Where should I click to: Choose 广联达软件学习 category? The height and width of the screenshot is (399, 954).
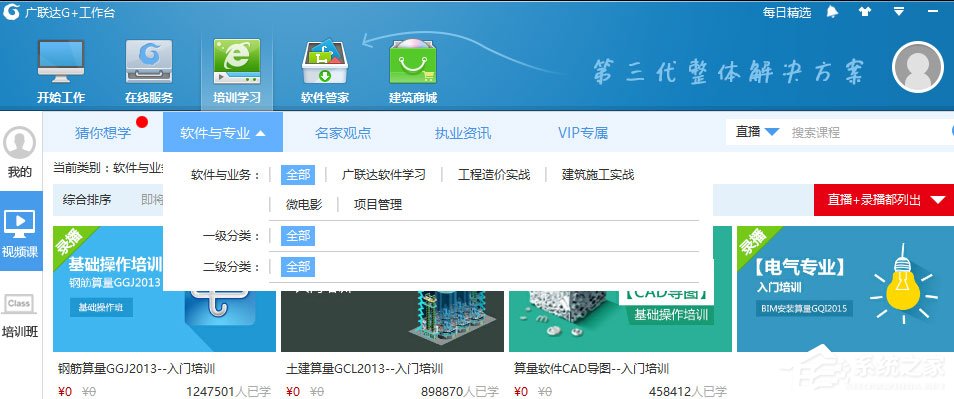(383, 175)
